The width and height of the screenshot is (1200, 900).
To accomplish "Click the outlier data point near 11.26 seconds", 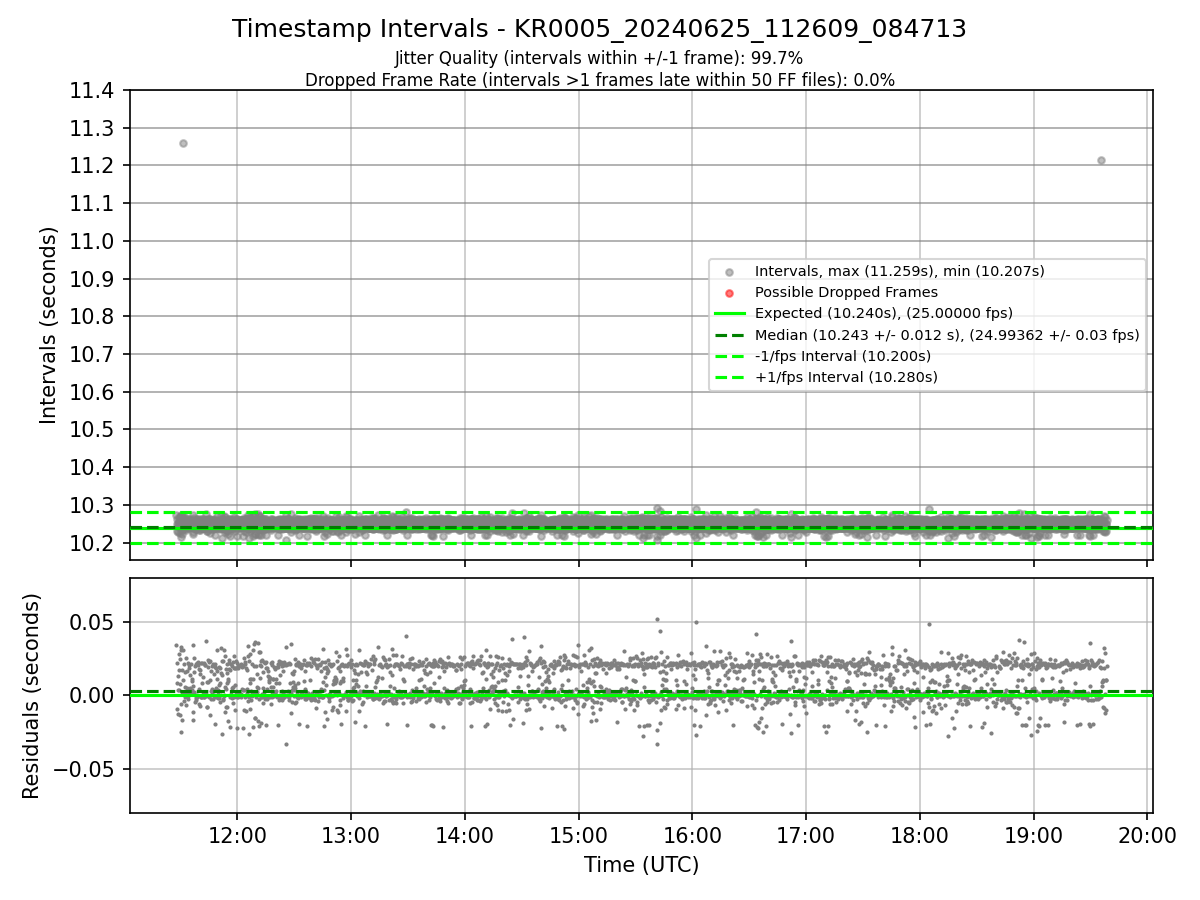I will point(183,143).
